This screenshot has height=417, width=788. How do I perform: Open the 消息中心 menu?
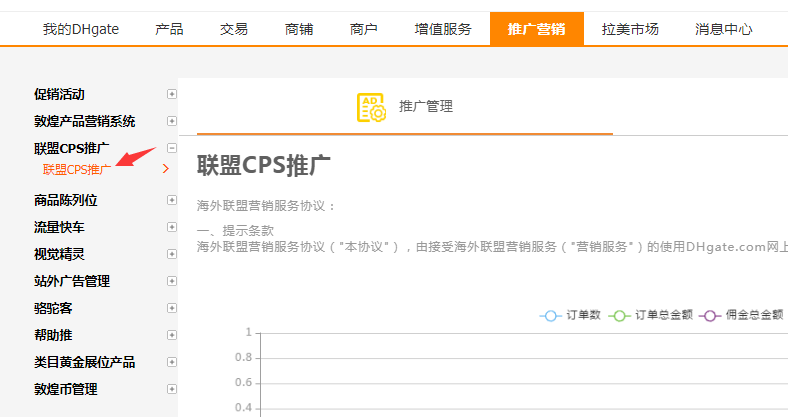coord(724,29)
